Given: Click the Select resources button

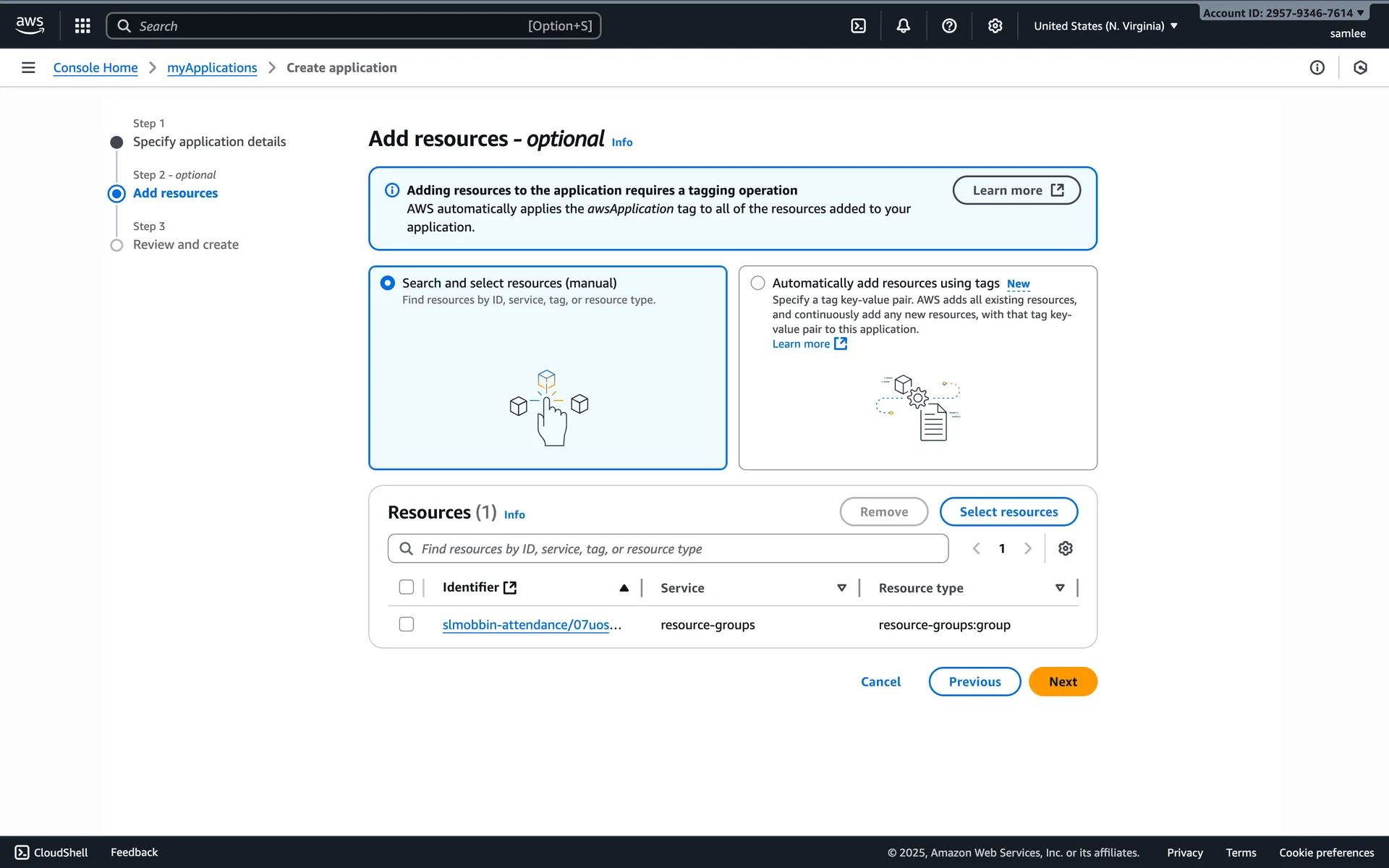Looking at the screenshot, I should [x=1008, y=511].
